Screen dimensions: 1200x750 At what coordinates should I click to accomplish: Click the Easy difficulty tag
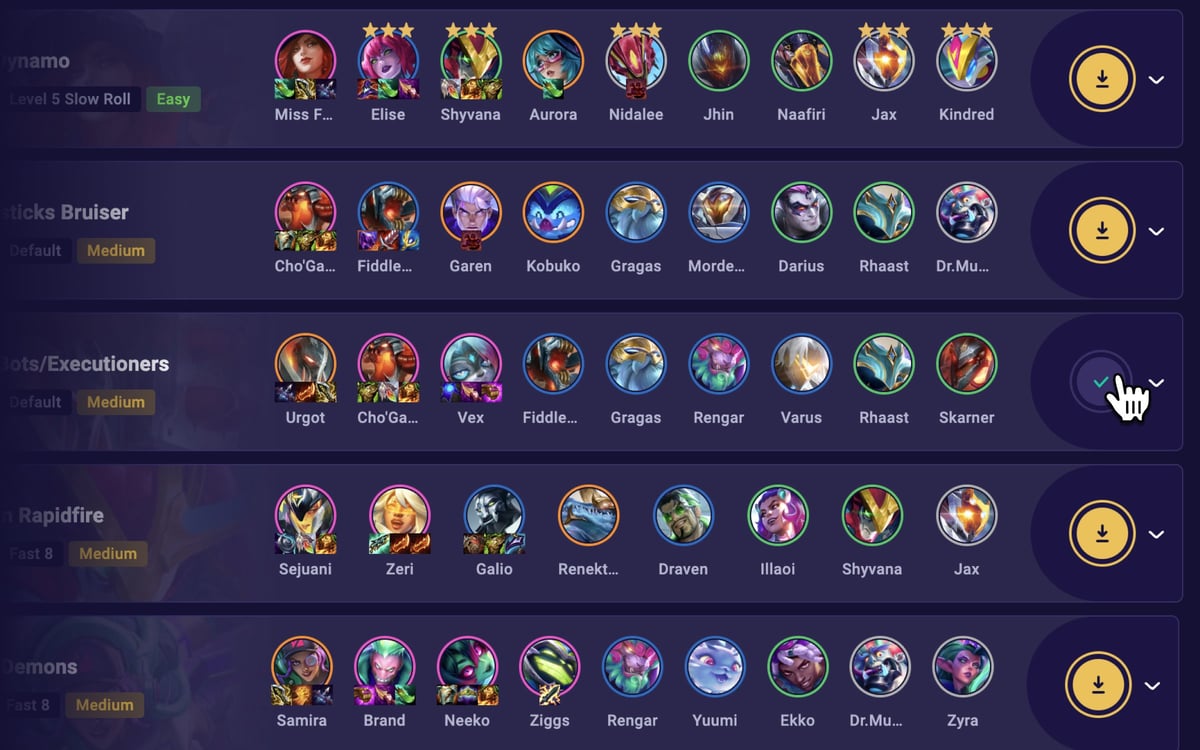pos(173,99)
